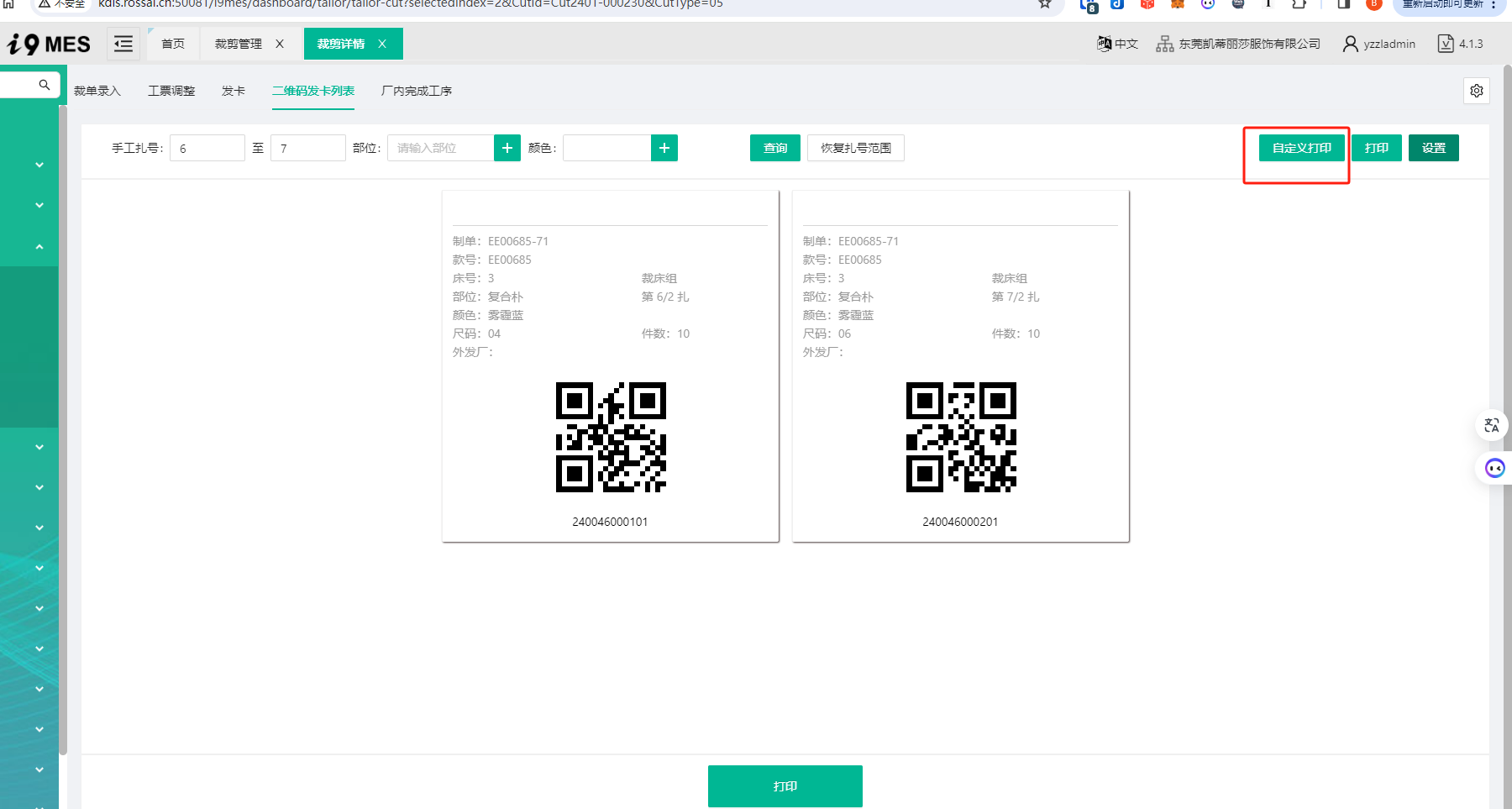Click 尺码: 06 on the second card
The height and width of the screenshot is (809, 1512).
click(x=827, y=334)
